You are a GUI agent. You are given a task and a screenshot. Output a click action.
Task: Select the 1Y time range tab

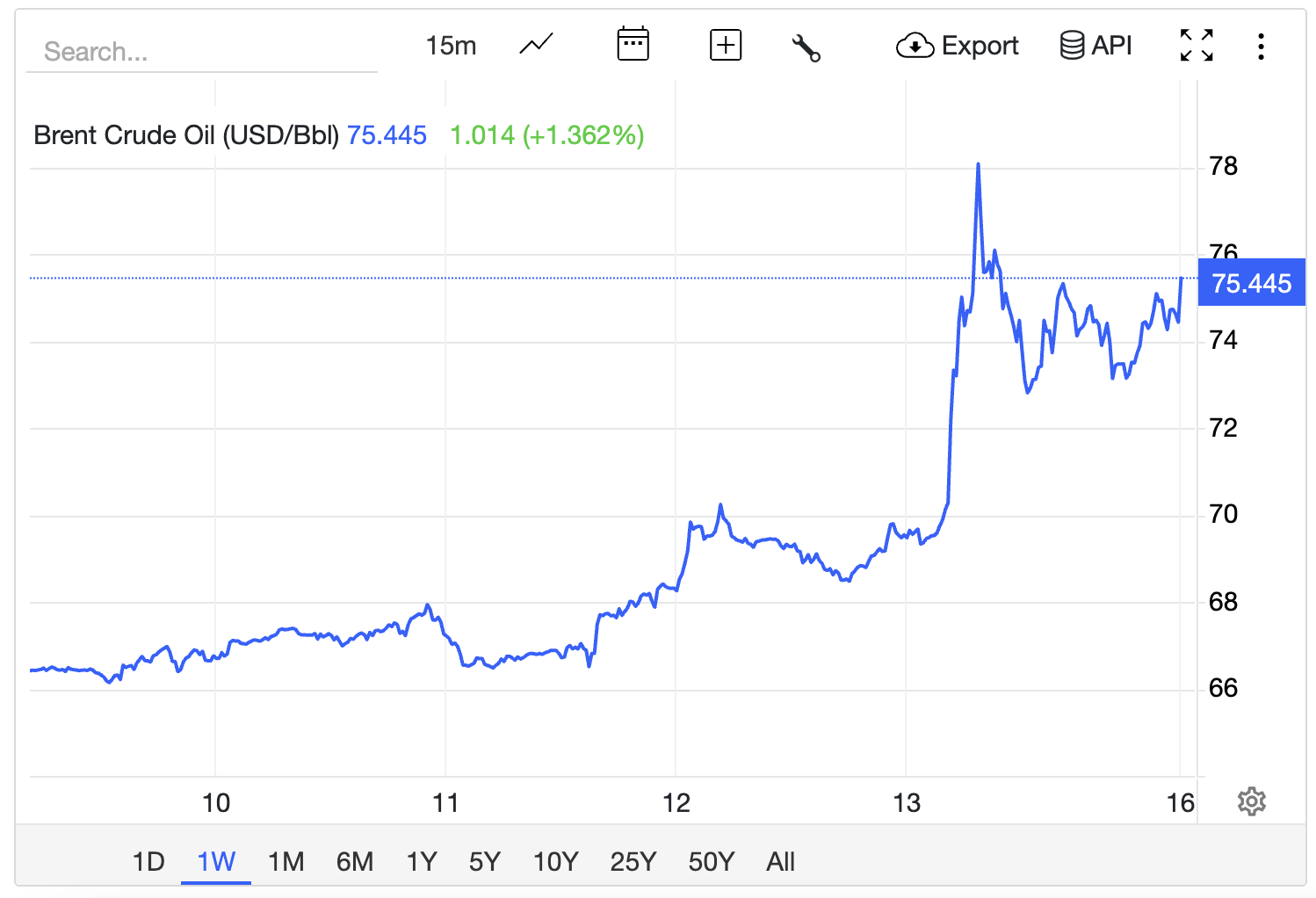[x=422, y=861]
